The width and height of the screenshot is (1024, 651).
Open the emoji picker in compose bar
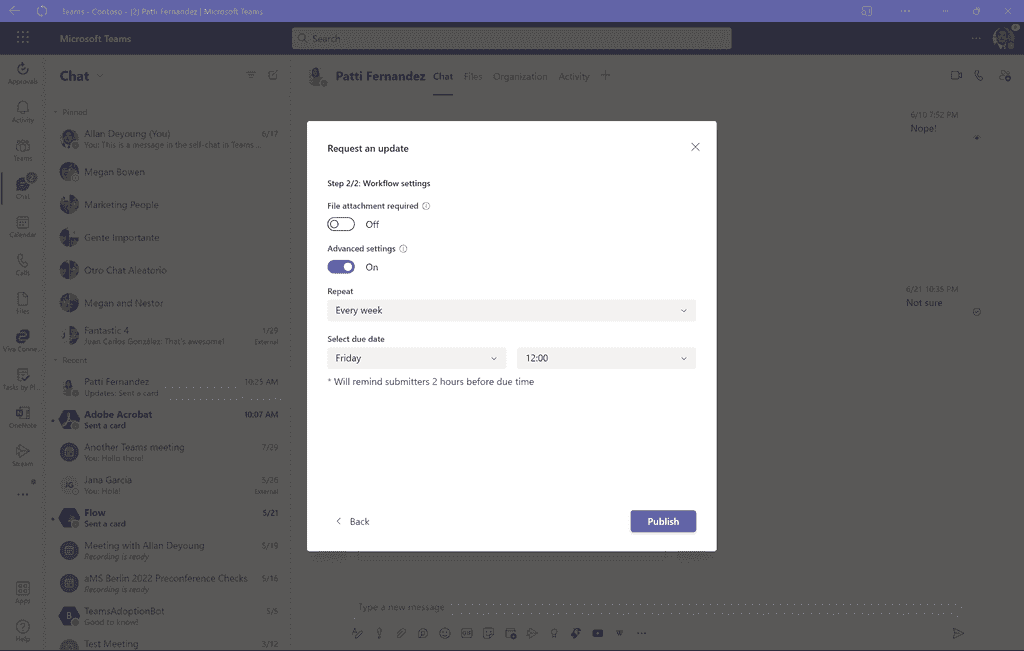tap(445, 633)
